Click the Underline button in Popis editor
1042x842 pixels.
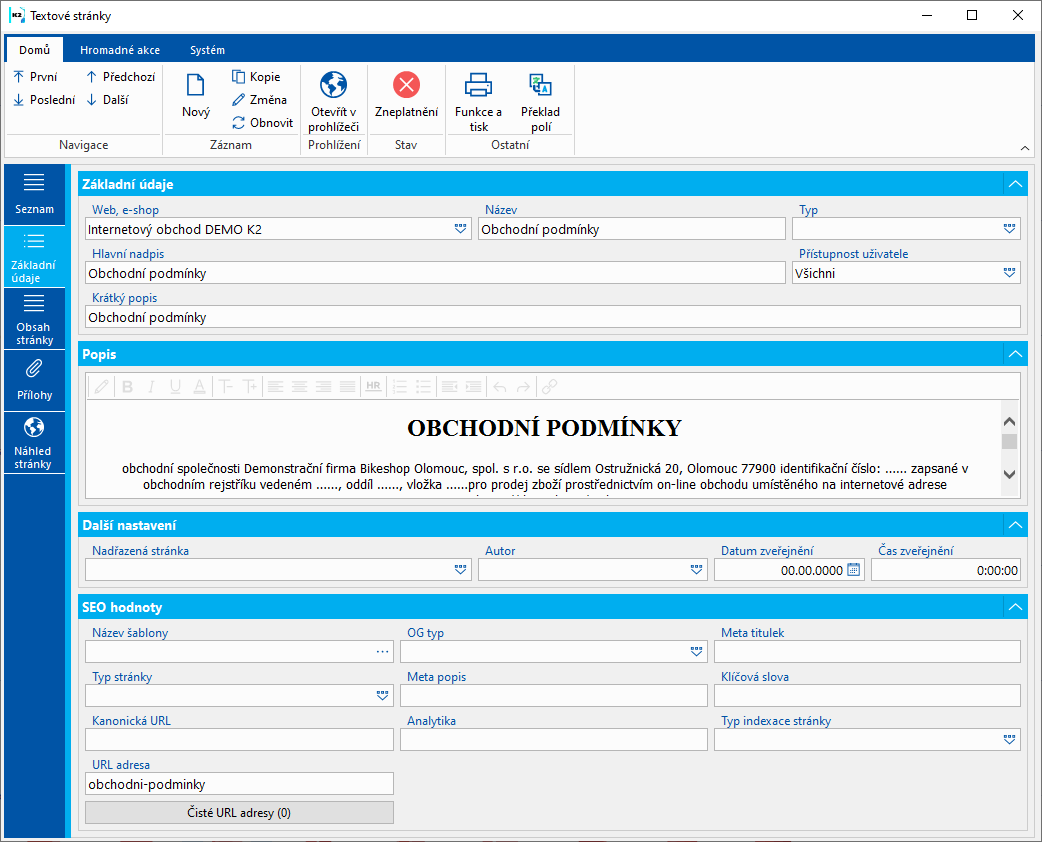point(175,387)
